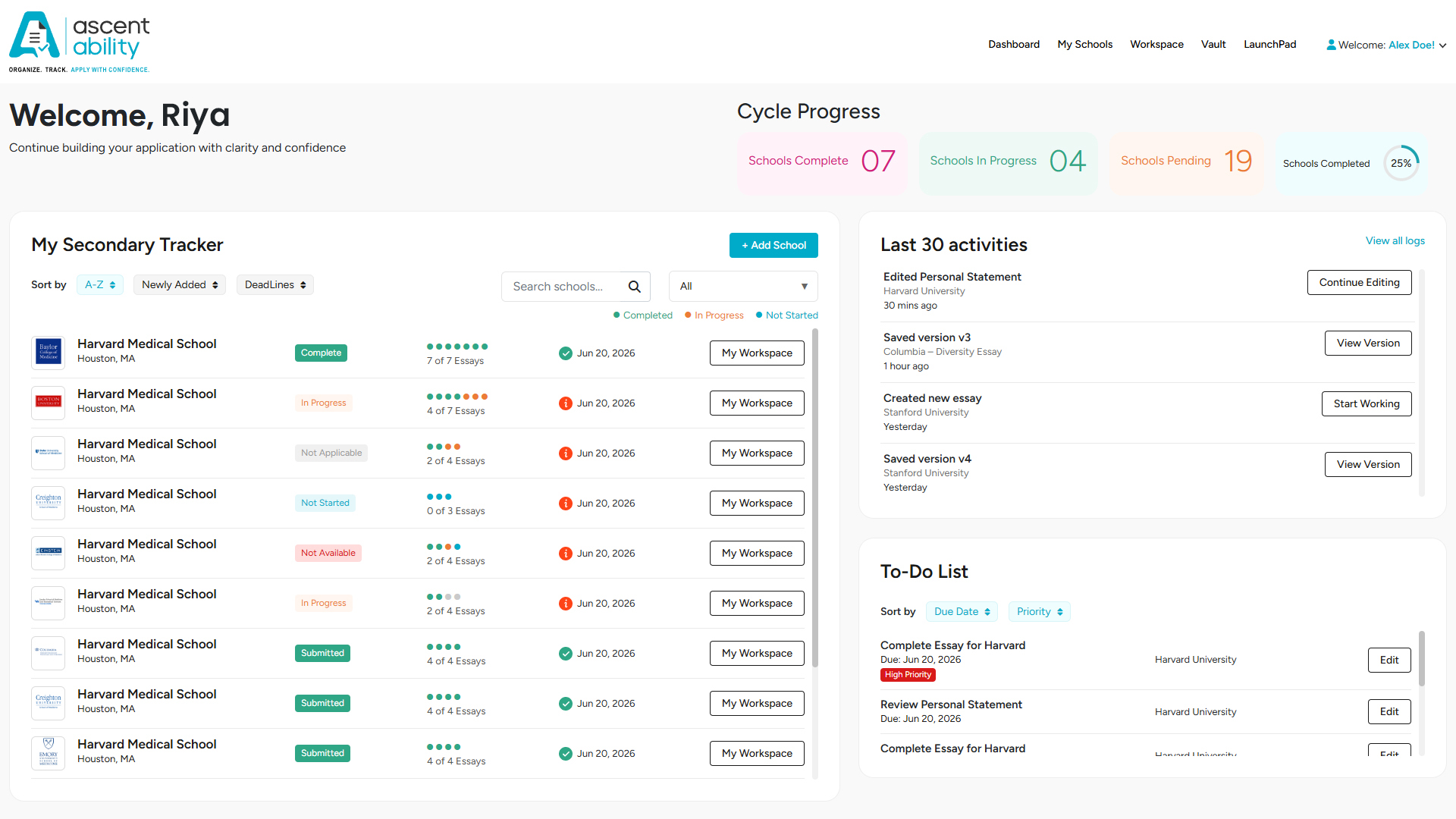Click the red alert icon in the Not Applicable row
The width and height of the screenshot is (1456, 819).
(x=566, y=453)
